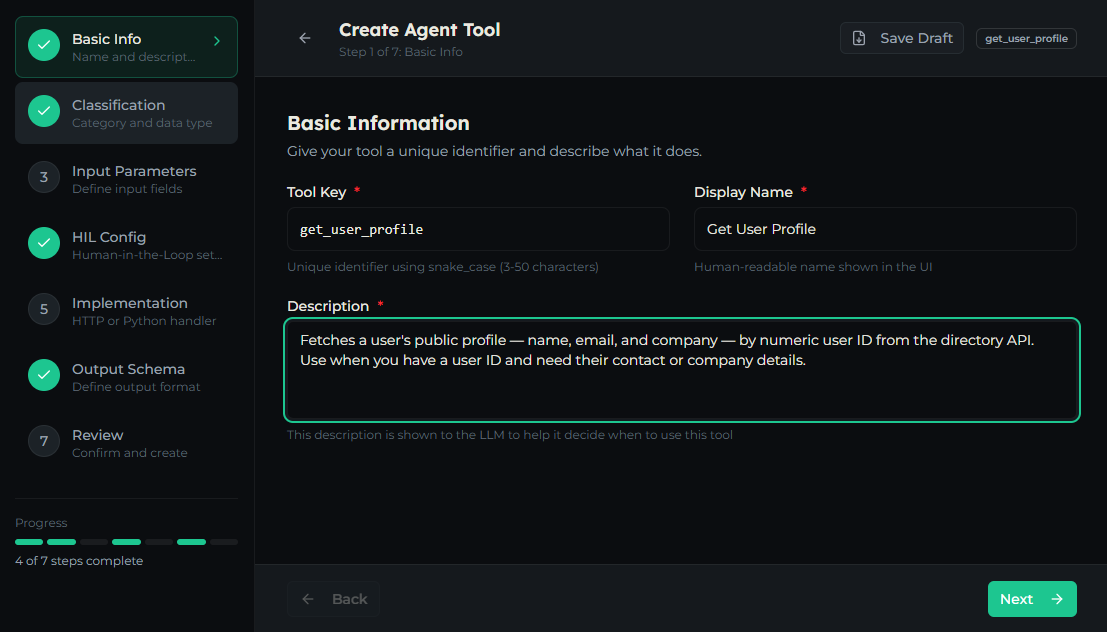Screen dimensions: 1107x632
Task: Select the Basic Info step title
Action: coord(107,39)
